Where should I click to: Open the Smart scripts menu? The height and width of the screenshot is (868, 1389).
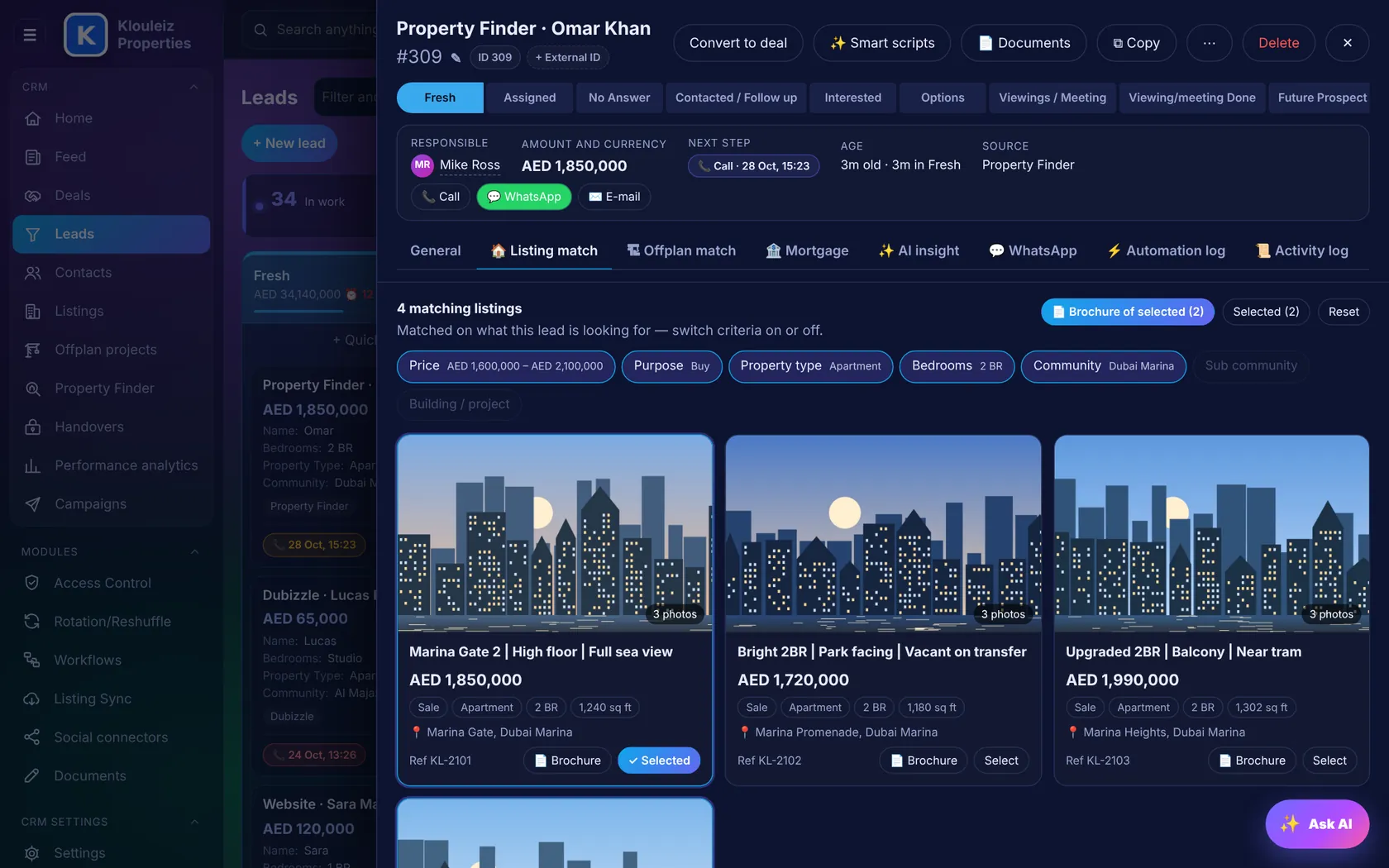point(881,43)
